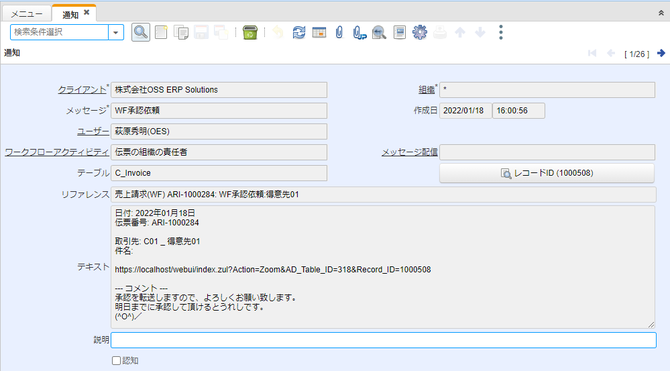Click the 取引先: C01 _ 得意先01 line
The height and width of the screenshot is (371, 670).
(x=157, y=241)
